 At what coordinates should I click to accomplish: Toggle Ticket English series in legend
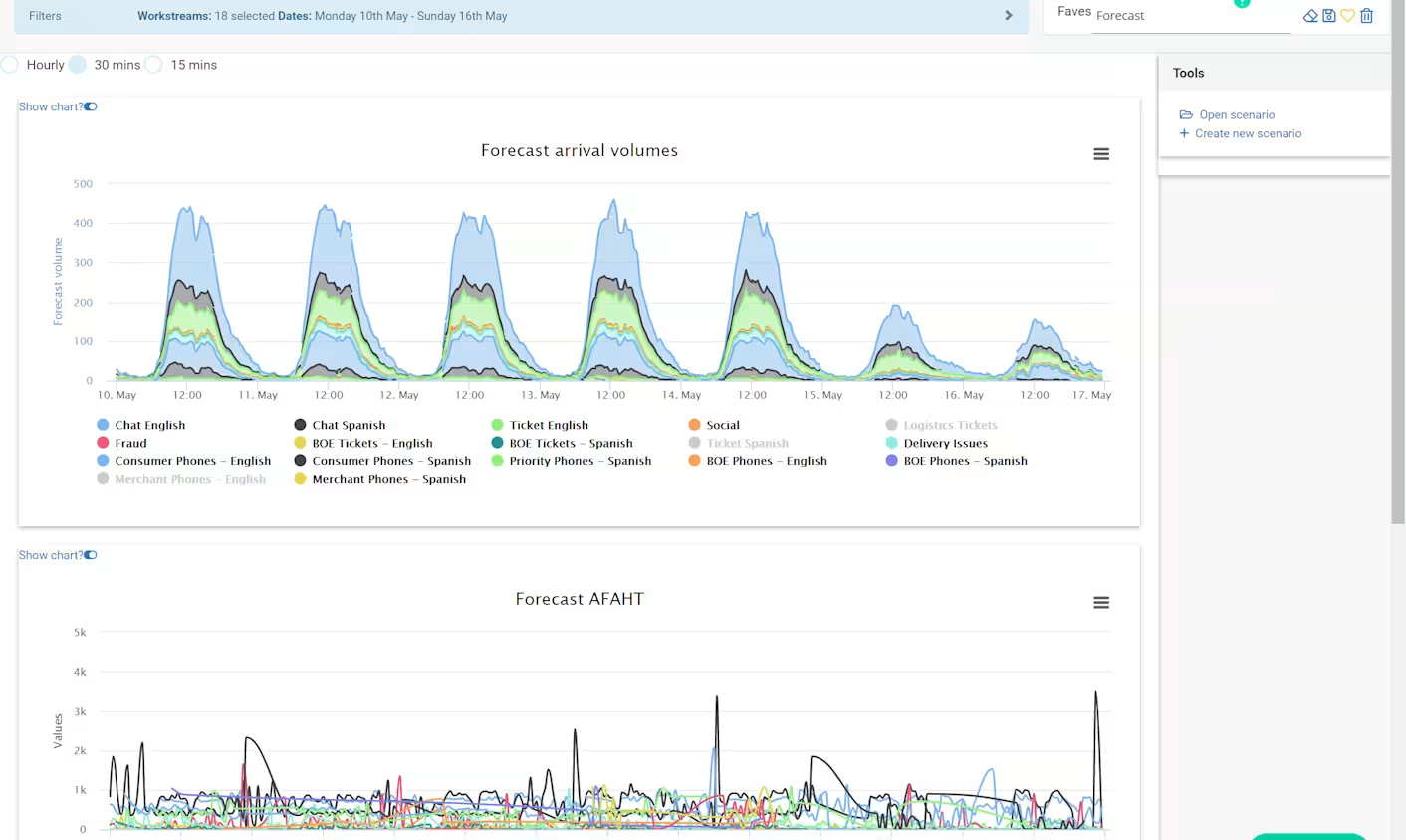click(x=540, y=425)
